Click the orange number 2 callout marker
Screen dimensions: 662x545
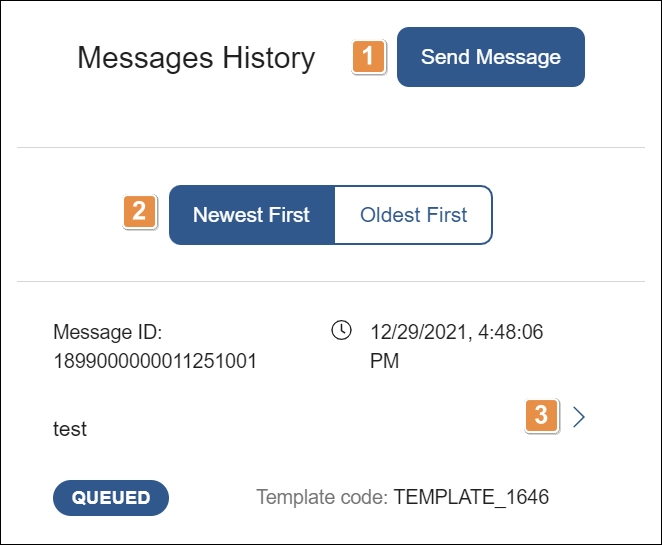(139, 212)
